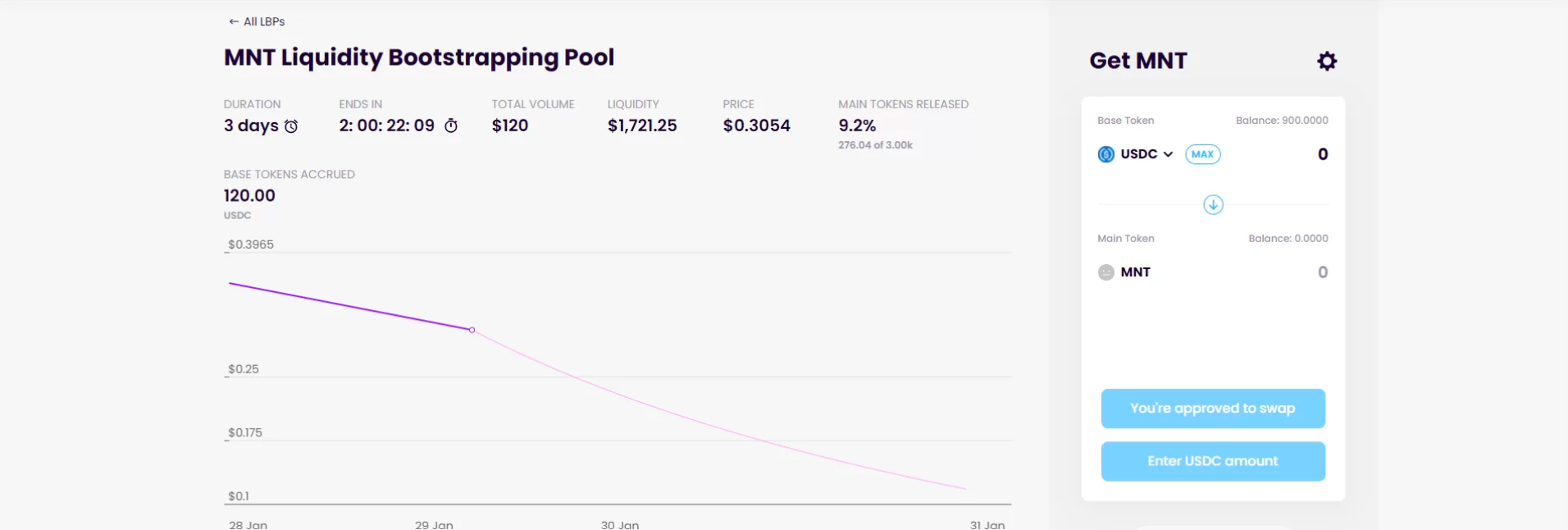The width and height of the screenshot is (1568, 530).
Task: Click the circular down-arrow swap direction icon
Action: pyautogui.click(x=1213, y=205)
